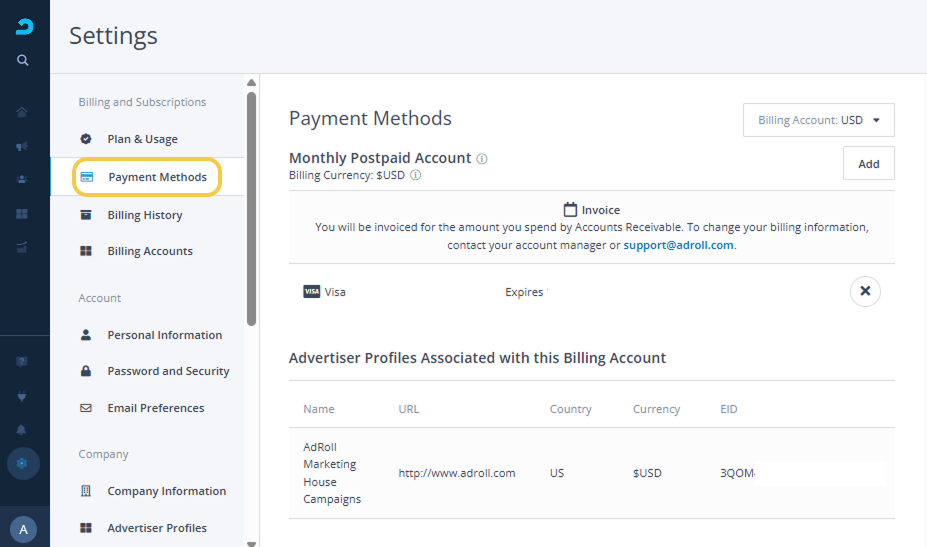Open the notifications bell icon

tap(22, 430)
